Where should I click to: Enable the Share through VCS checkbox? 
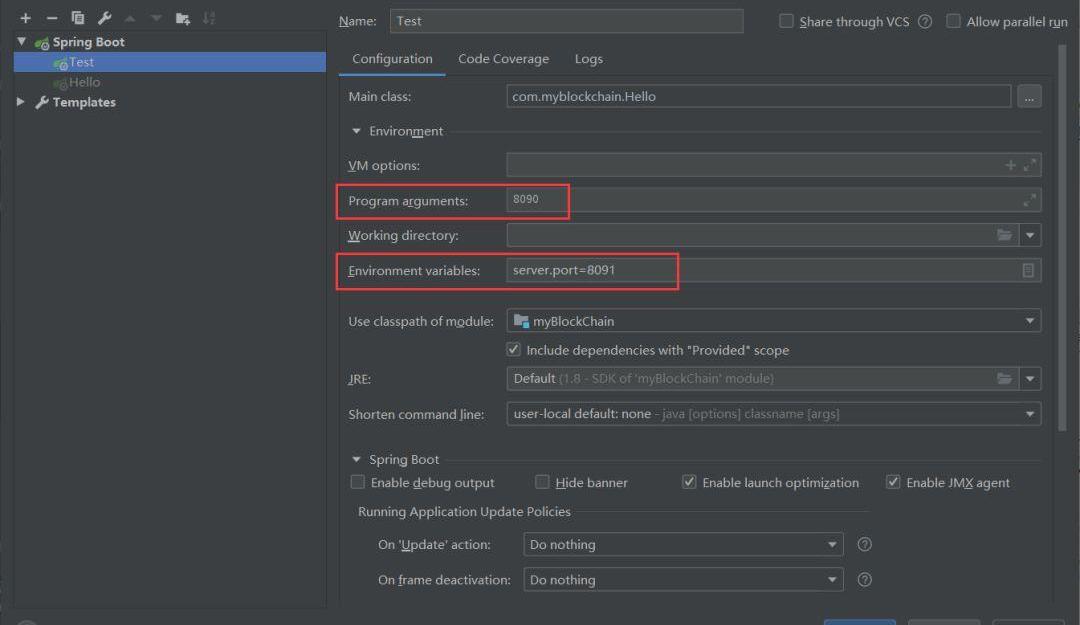pyautogui.click(x=786, y=21)
